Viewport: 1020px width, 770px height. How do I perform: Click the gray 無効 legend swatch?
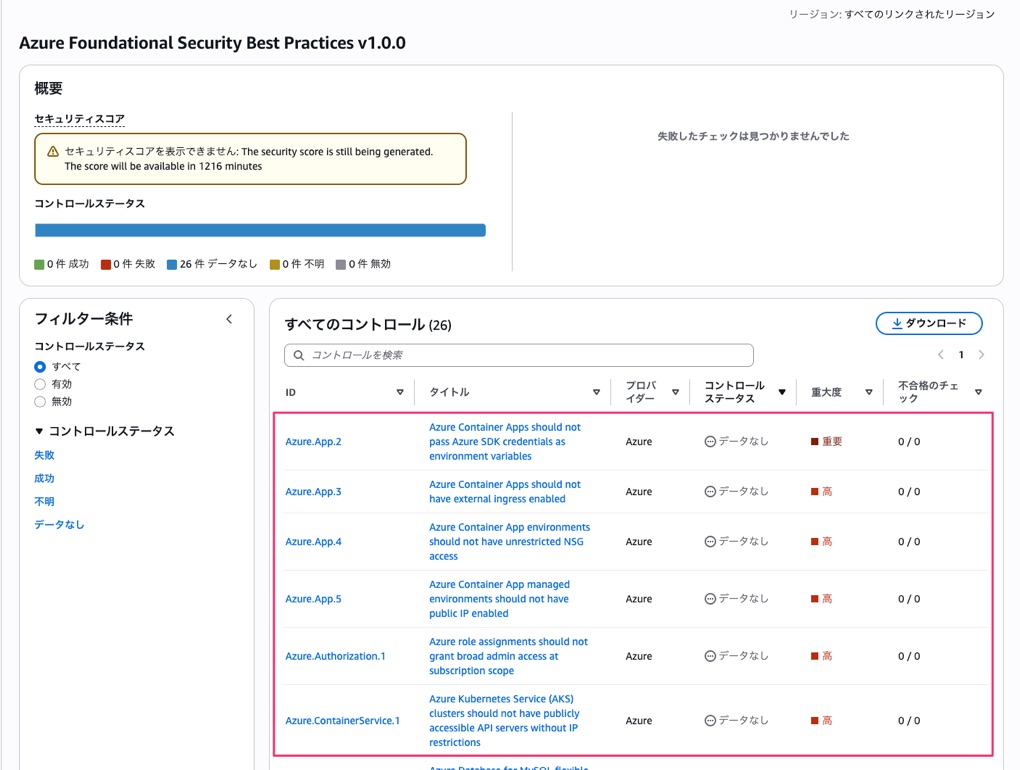[x=341, y=265]
